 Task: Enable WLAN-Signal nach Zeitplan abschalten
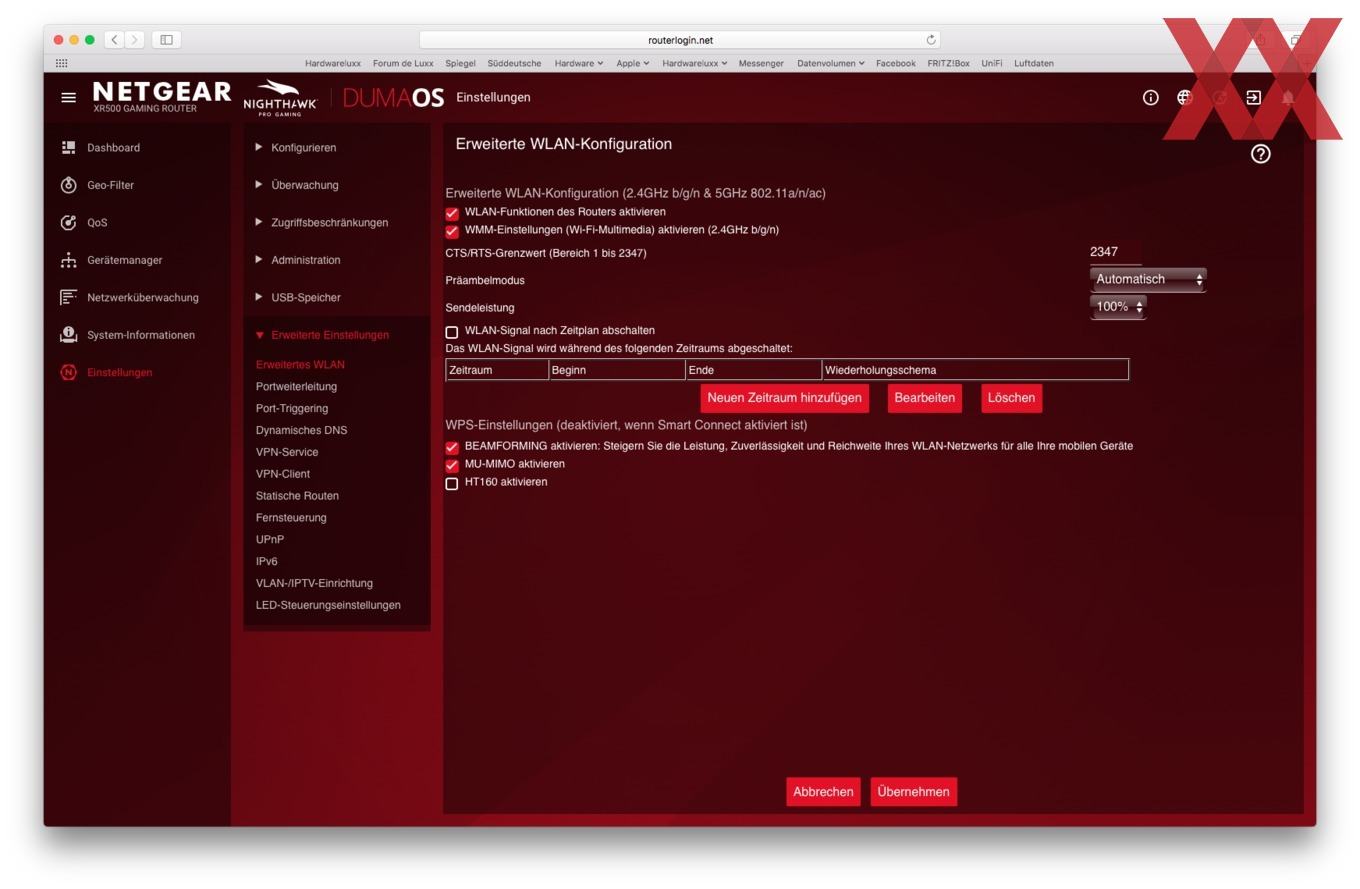click(452, 332)
